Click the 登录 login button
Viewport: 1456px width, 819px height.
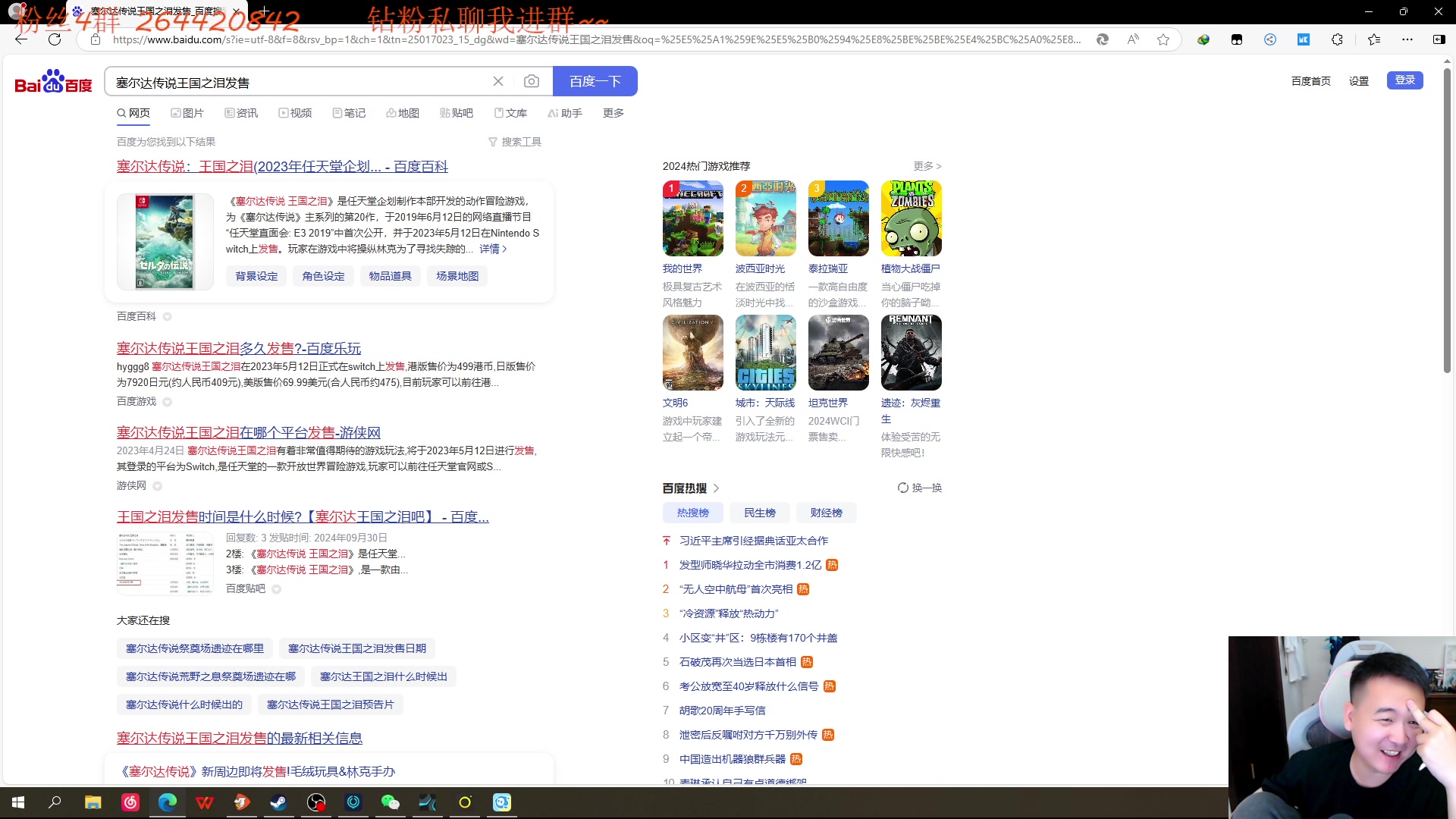pyautogui.click(x=1405, y=80)
